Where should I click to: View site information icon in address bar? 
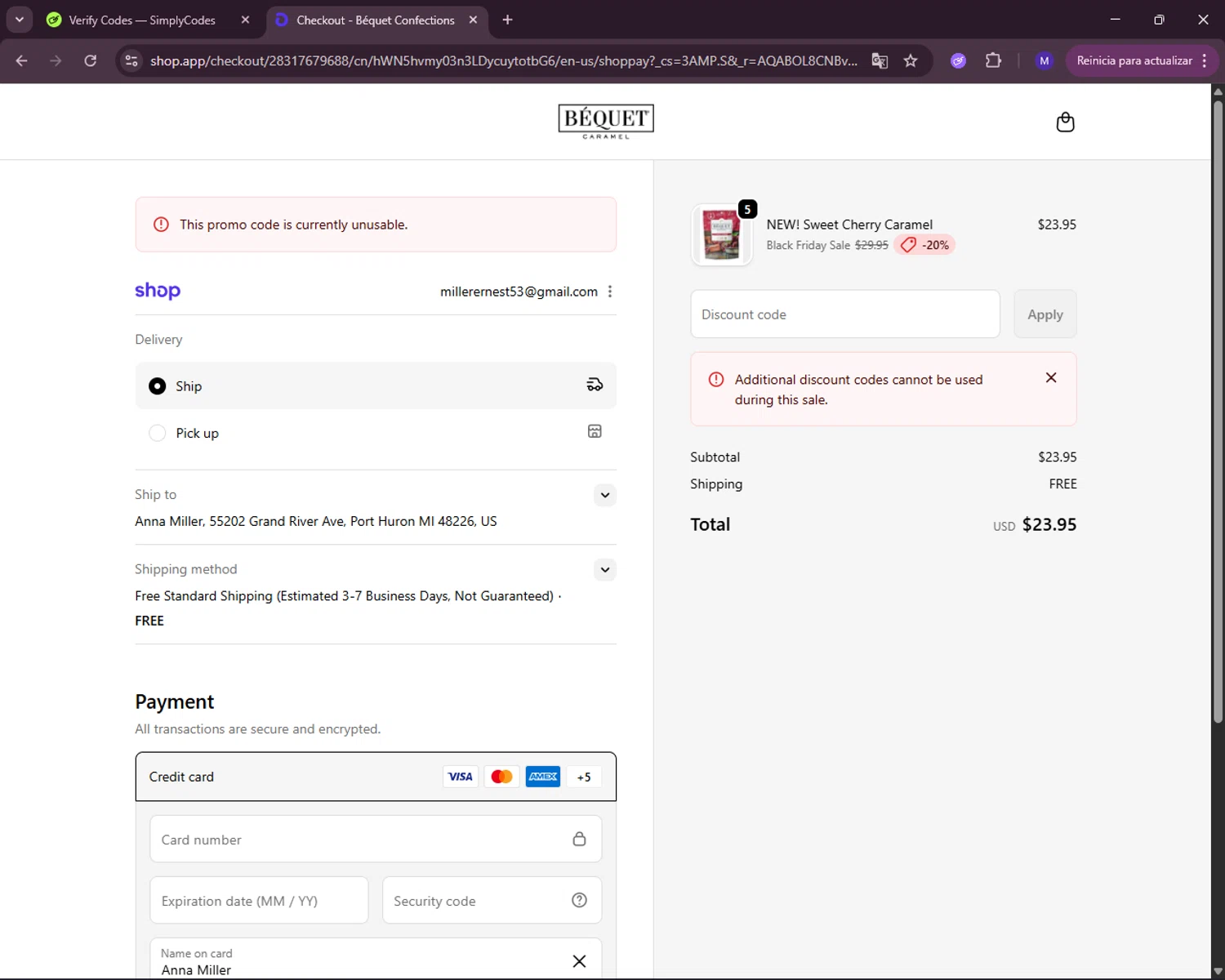point(131,60)
